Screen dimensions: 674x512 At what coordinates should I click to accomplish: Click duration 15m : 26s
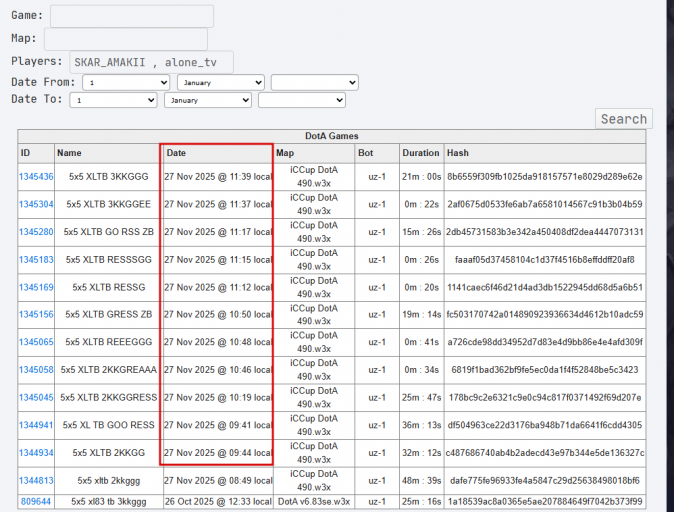pyautogui.click(x=421, y=232)
